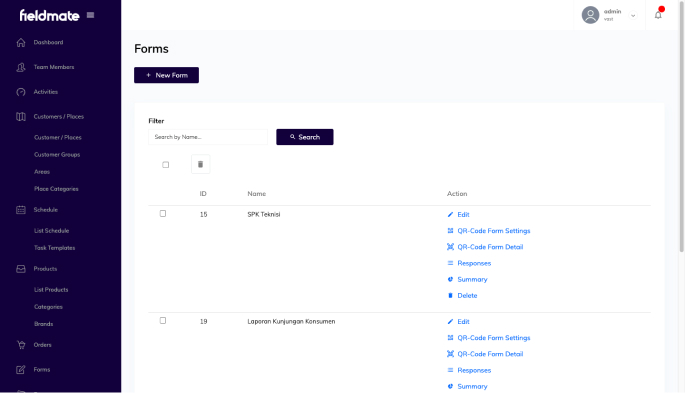The height and width of the screenshot is (393, 685).
Task: Toggle the select-all forms checkbox
Action: (166, 165)
